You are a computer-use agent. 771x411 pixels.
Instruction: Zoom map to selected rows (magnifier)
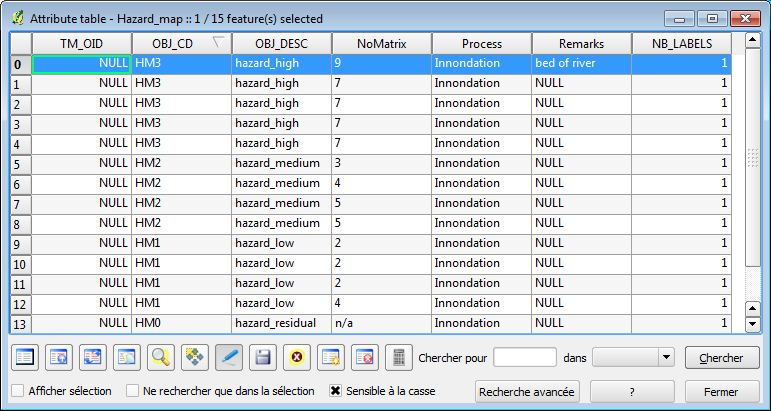tap(160, 358)
